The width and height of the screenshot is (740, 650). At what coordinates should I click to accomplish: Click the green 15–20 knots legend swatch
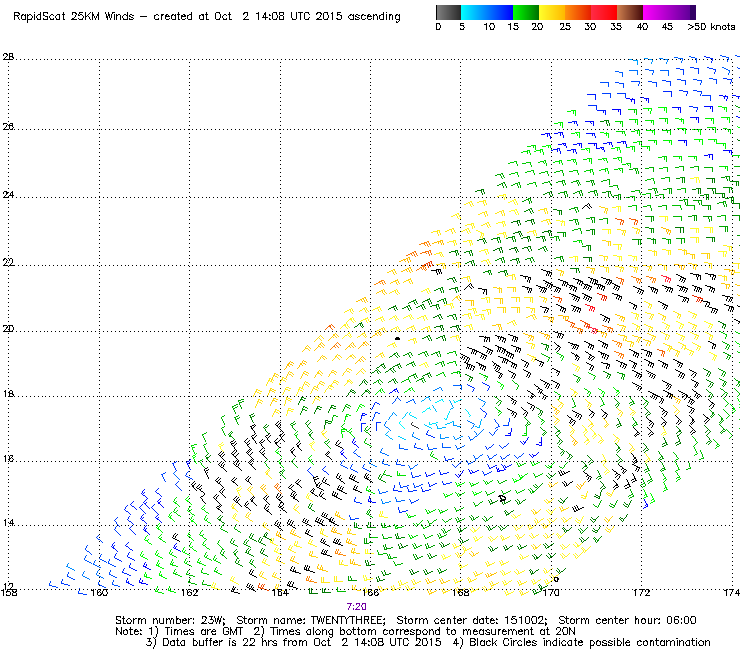(526, 12)
